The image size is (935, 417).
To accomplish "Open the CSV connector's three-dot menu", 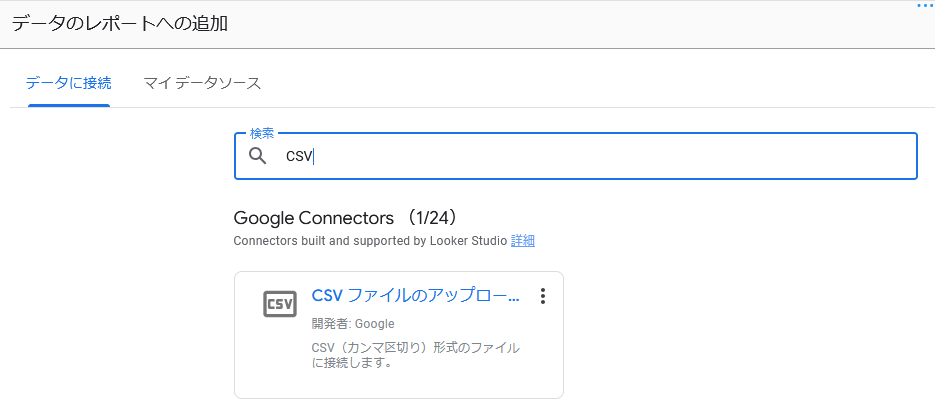I will click(543, 296).
